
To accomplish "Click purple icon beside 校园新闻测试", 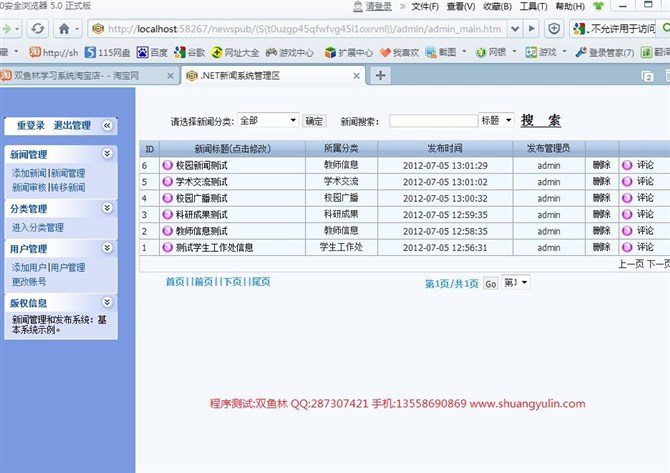I will tap(167, 165).
